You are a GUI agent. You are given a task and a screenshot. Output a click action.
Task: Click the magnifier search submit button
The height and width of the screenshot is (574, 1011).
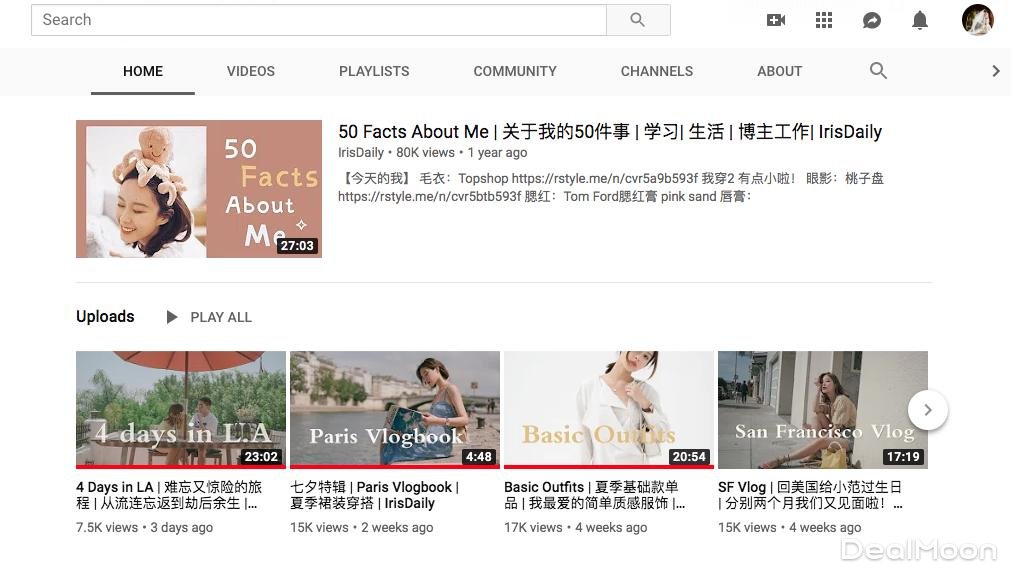[x=638, y=20]
